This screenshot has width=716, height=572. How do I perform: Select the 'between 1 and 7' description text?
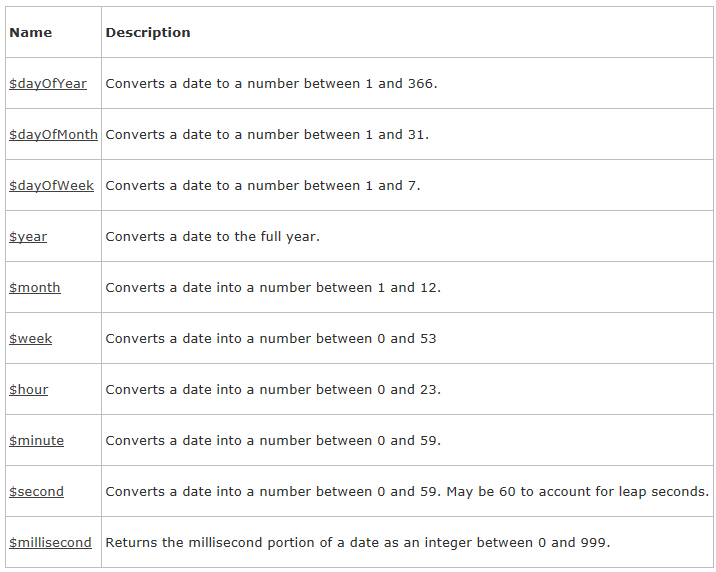263,186
